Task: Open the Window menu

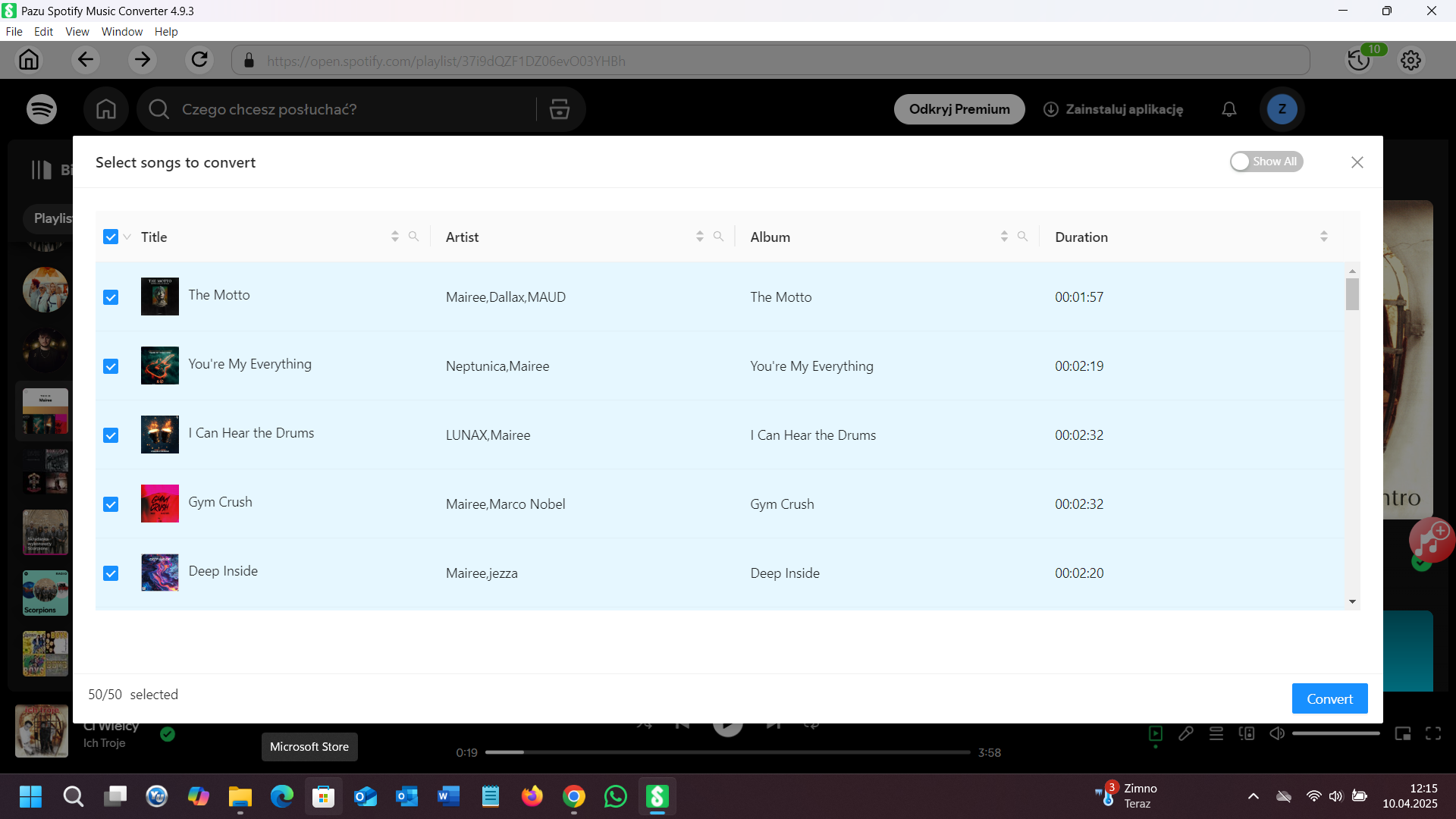Action: pos(122,32)
